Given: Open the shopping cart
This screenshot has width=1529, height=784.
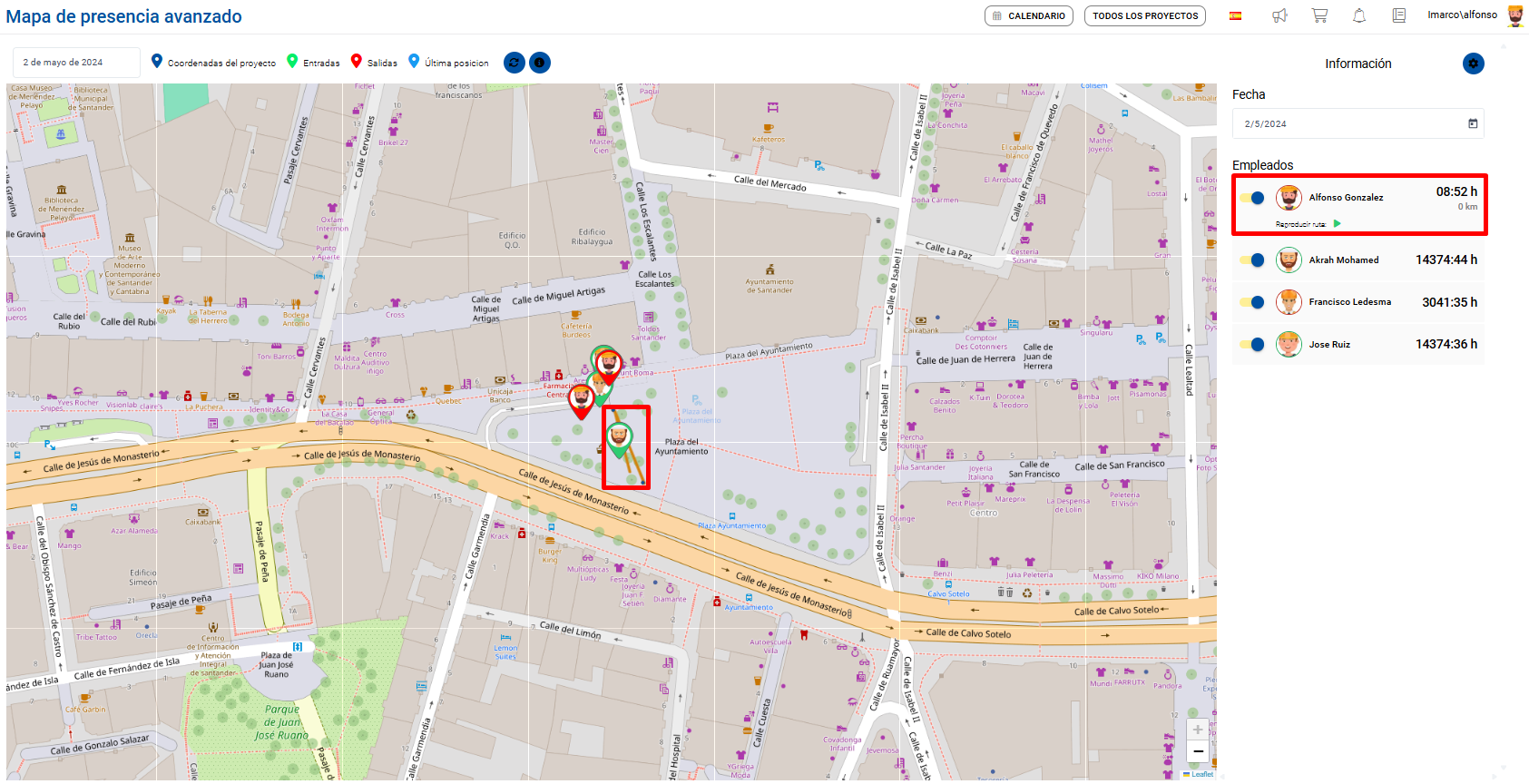Looking at the screenshot, I should click(1319, 15).
